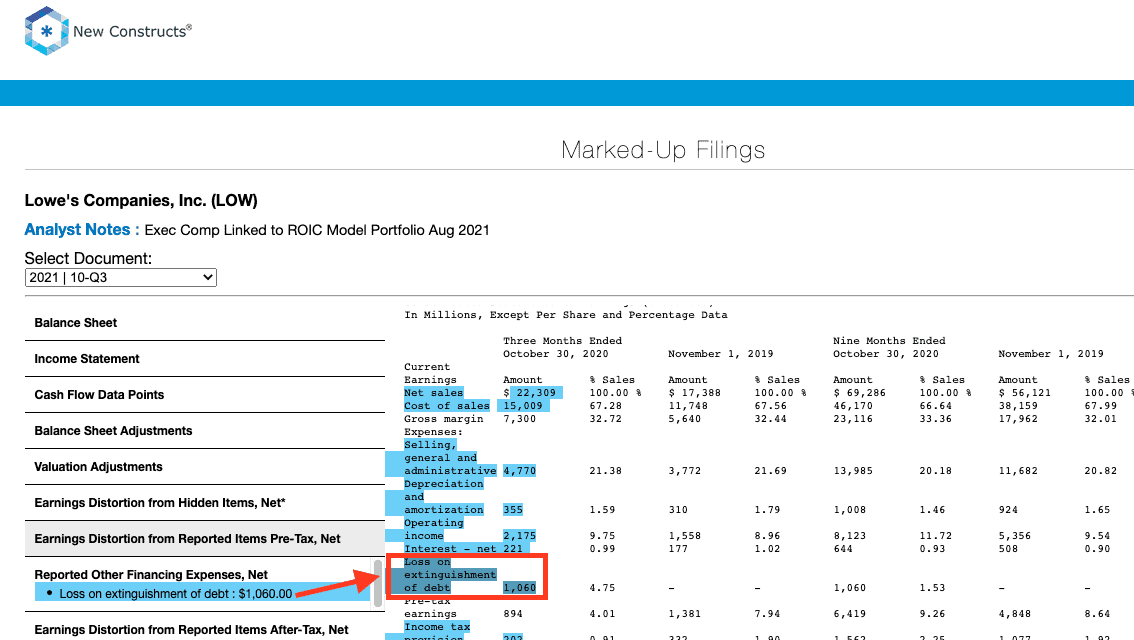This screenshot has height=640, width=1134.
Task: Expand Earnings Distortion from Reported Items After-Tax, Net
Action: point(205,629)
